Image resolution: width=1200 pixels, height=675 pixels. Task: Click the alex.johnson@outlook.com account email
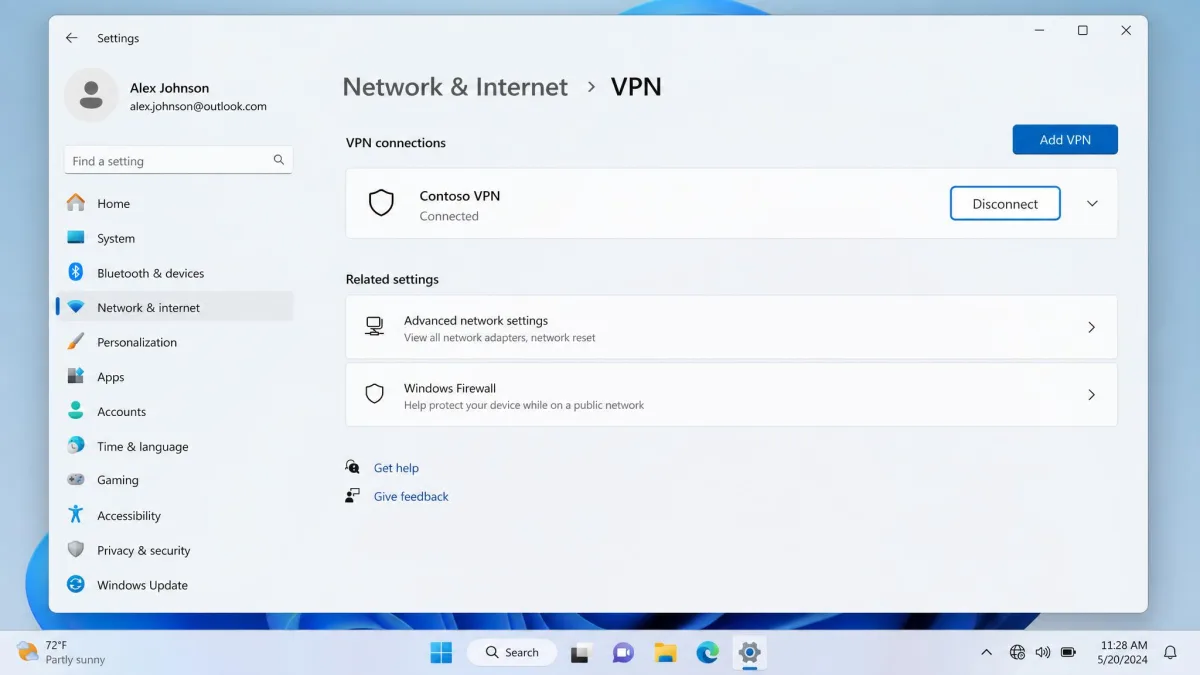click(198, 106)
